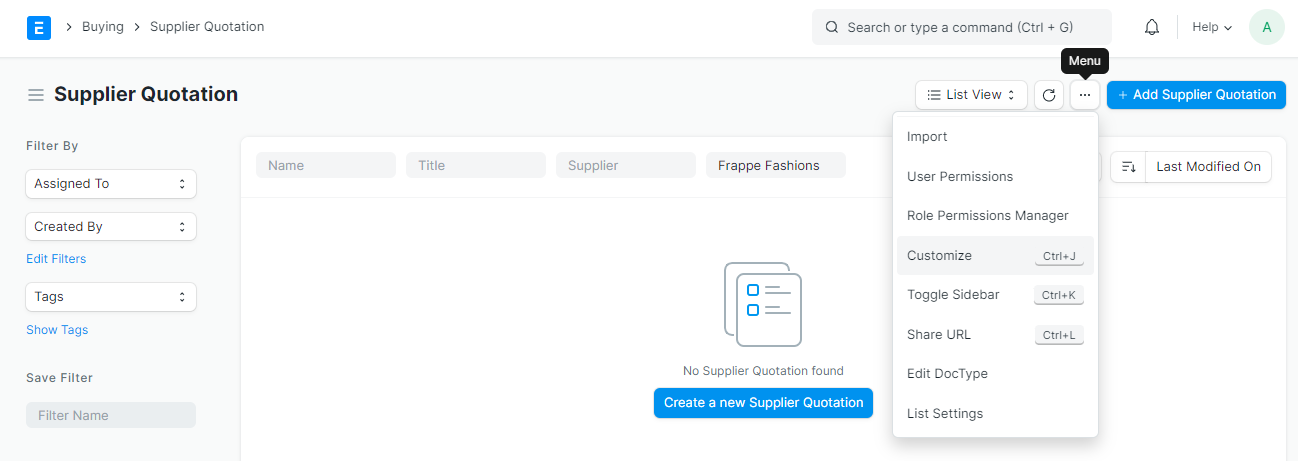Open the Assigned To dropdown
This screenshot has height=461, width=1298.
click(110, 184)
